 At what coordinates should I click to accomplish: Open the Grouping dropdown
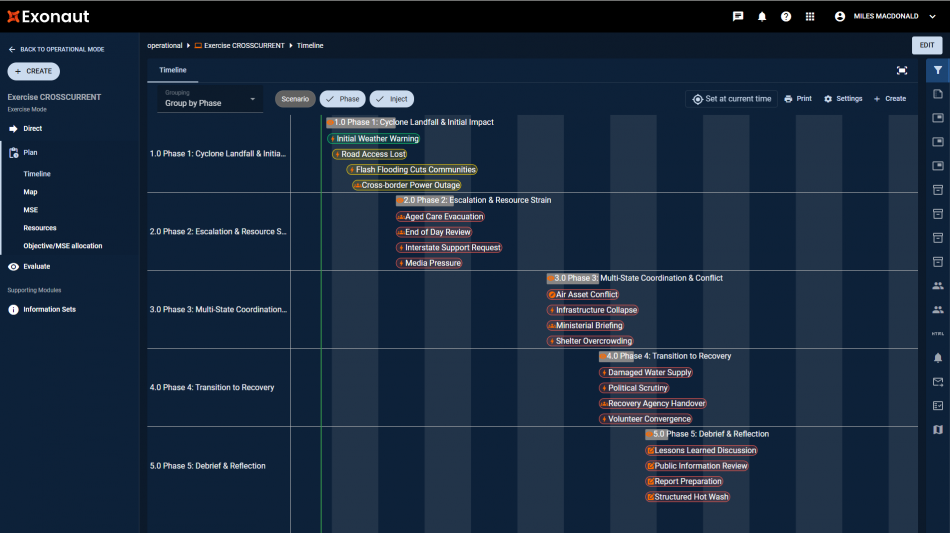[x=210, y=99]
